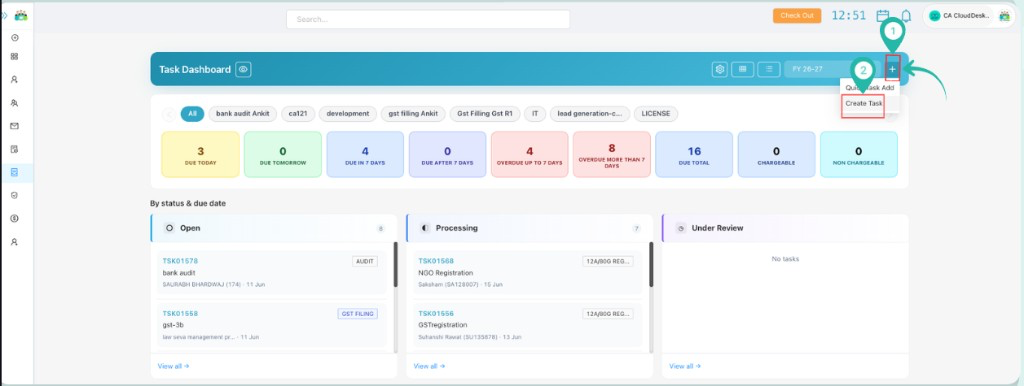Open the Due Today card
Viewport: 1024px width, 386px height.
click(200, 154)
